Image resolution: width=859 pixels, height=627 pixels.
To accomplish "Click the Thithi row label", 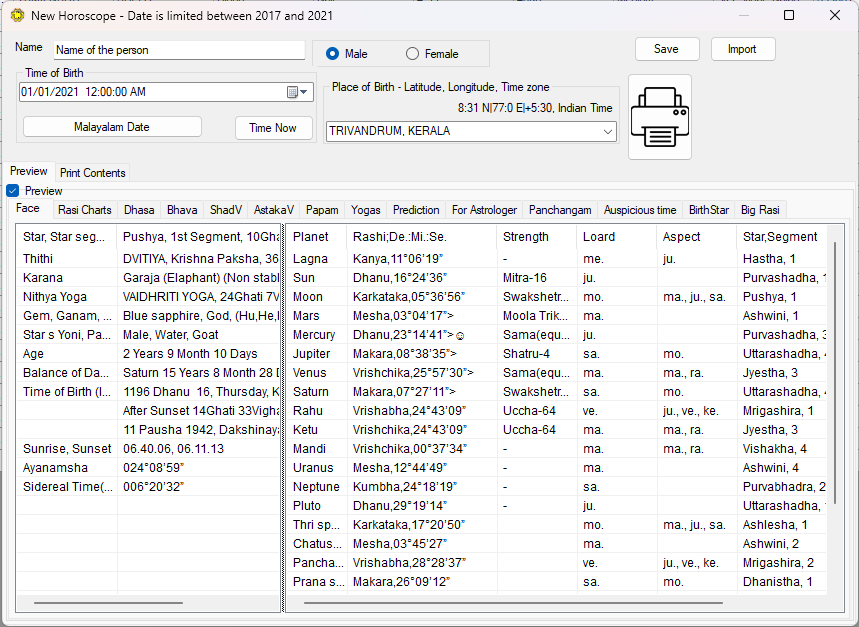I will (x=38, y=259).
